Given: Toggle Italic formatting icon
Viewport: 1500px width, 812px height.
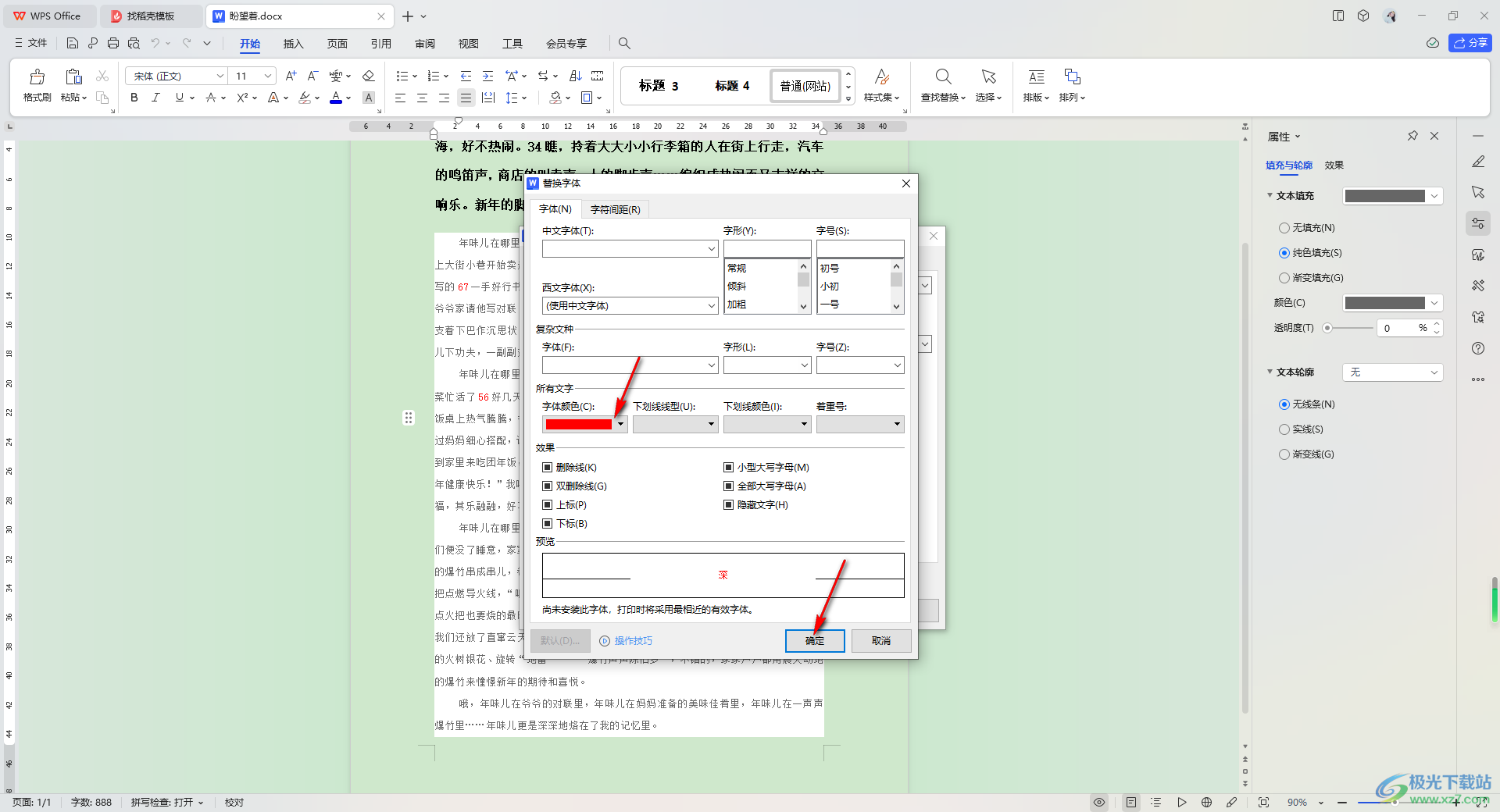Looking at the screenshot, I should pos(155,98).
